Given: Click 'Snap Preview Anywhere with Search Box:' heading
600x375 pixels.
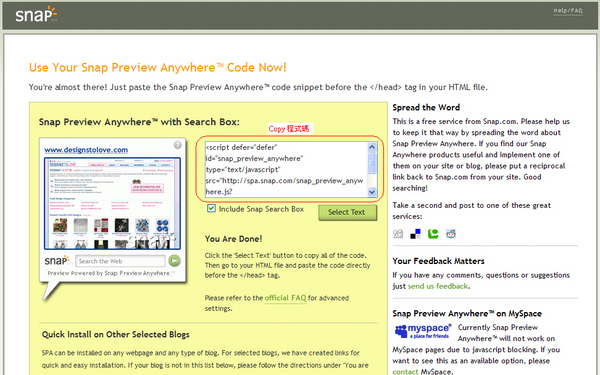Looking at the screenshot, I should click(x=139, y=122).
